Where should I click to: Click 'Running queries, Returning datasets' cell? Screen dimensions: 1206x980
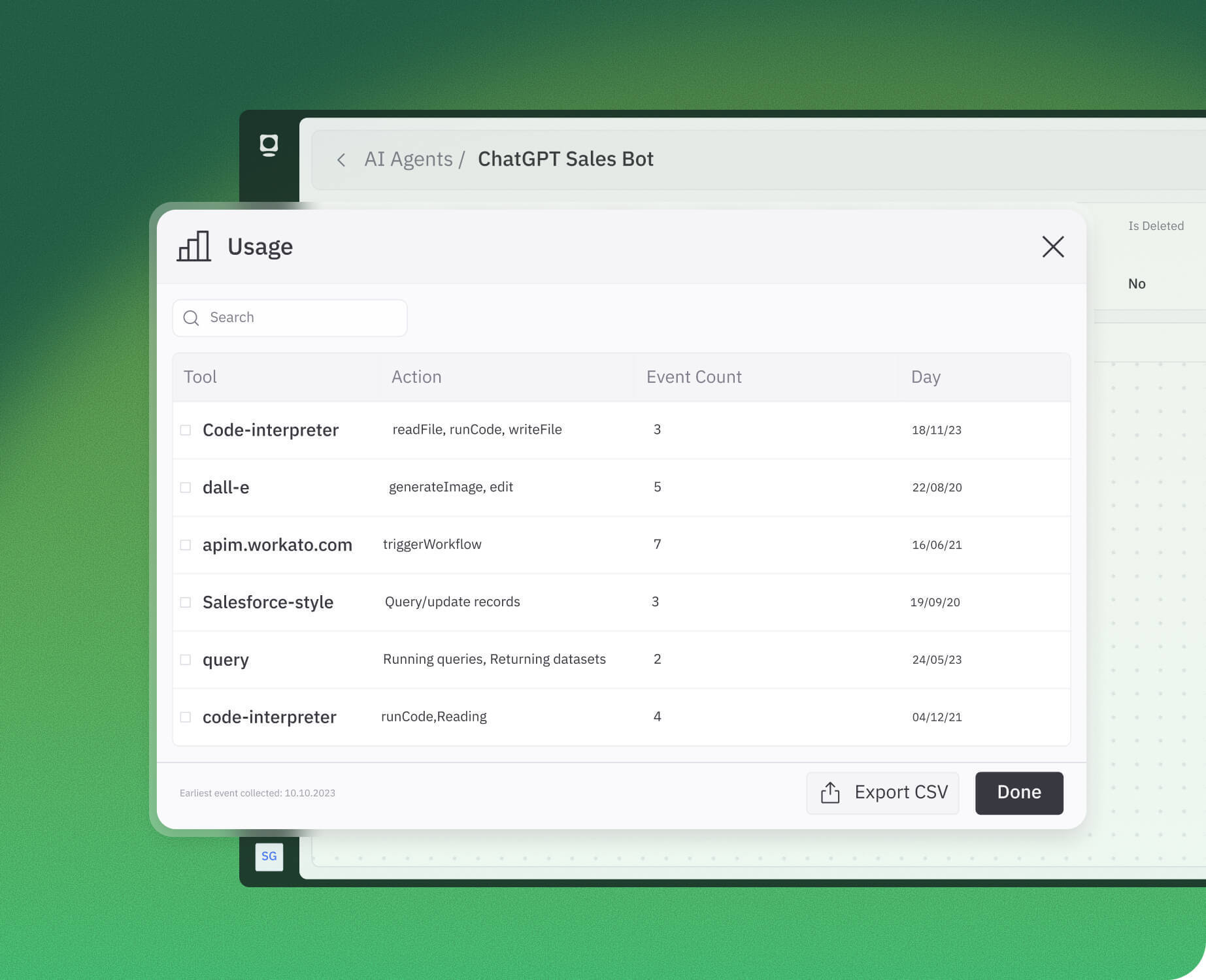[x=494, y=660]
